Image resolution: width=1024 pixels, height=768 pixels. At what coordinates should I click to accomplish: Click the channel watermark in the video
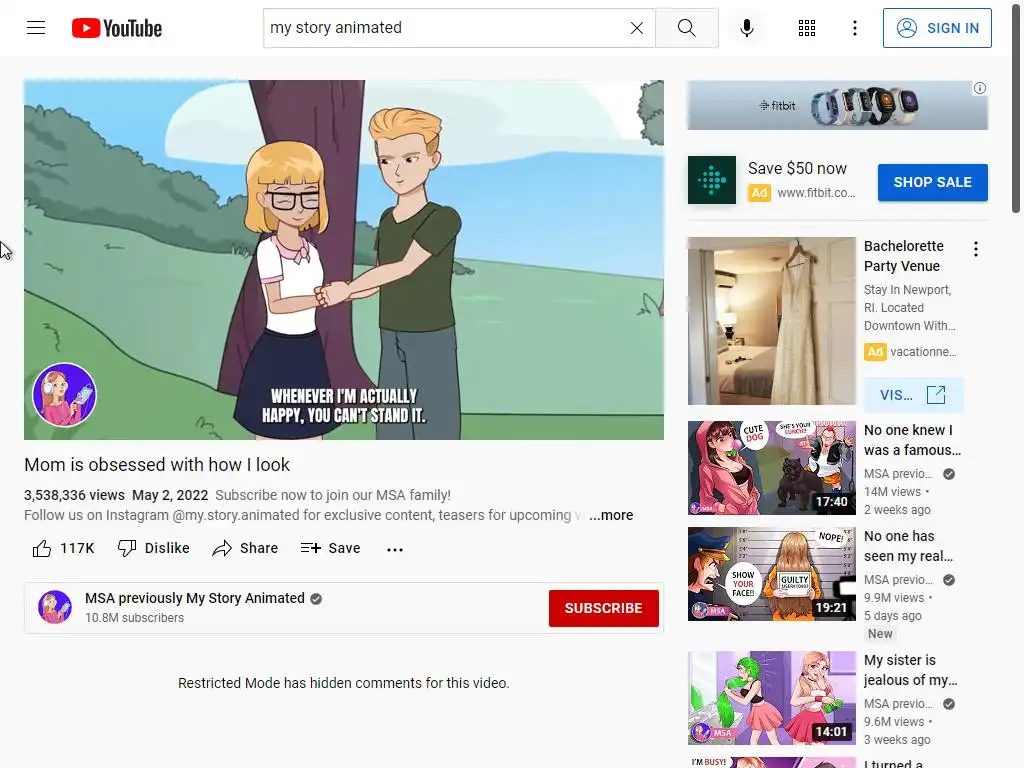click(65, 394)
